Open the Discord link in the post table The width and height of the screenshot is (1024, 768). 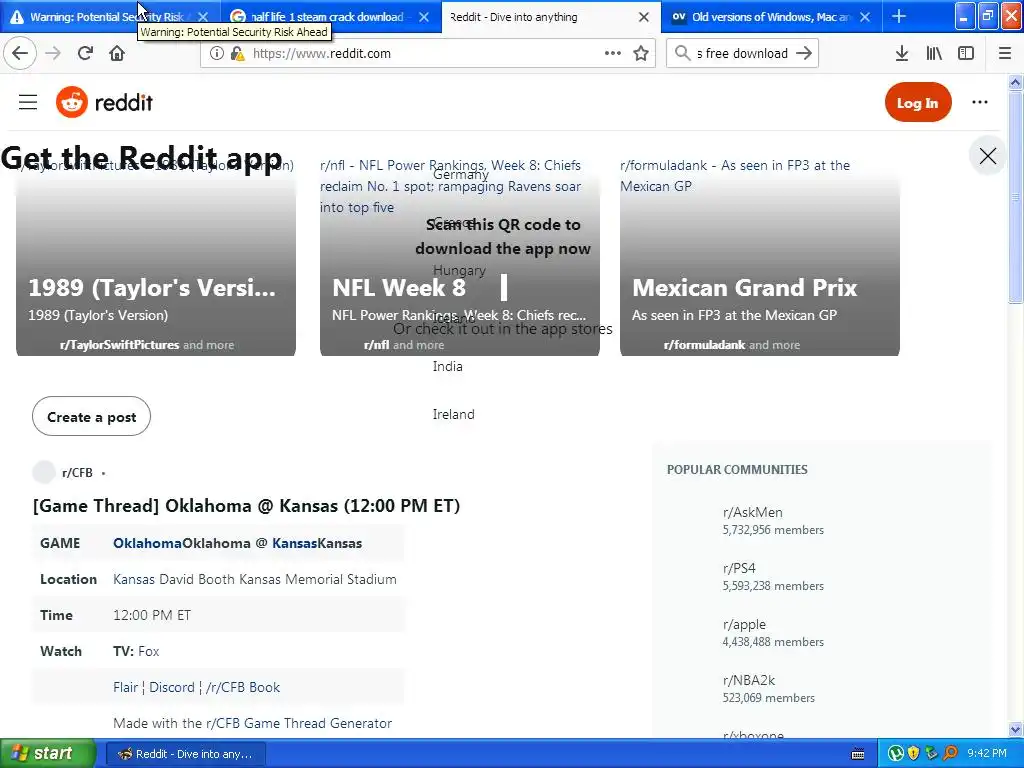point(172,688)
